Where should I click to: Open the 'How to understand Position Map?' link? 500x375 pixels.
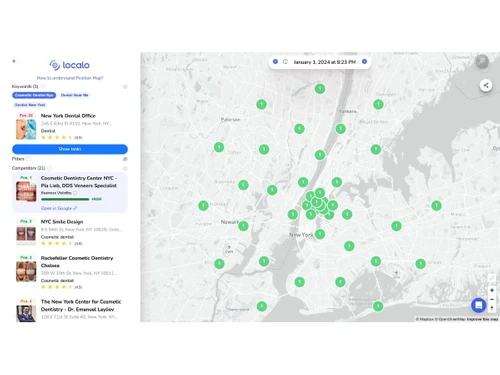pyautogui.click(x=70, y=78)
